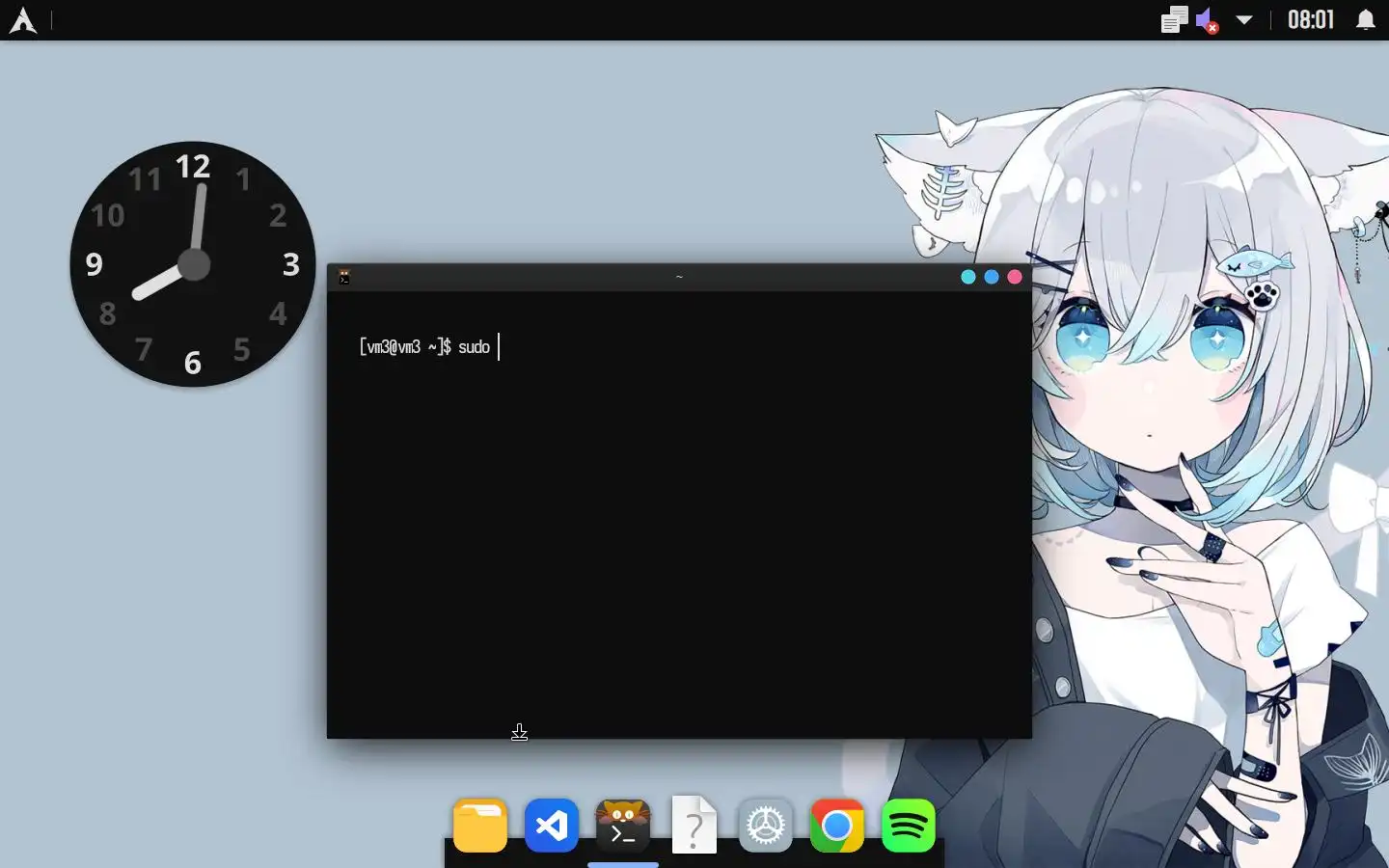This screenshot has height=868, width=1389.
Task: Open System Settings from the dock
Action: coord(766,826)
